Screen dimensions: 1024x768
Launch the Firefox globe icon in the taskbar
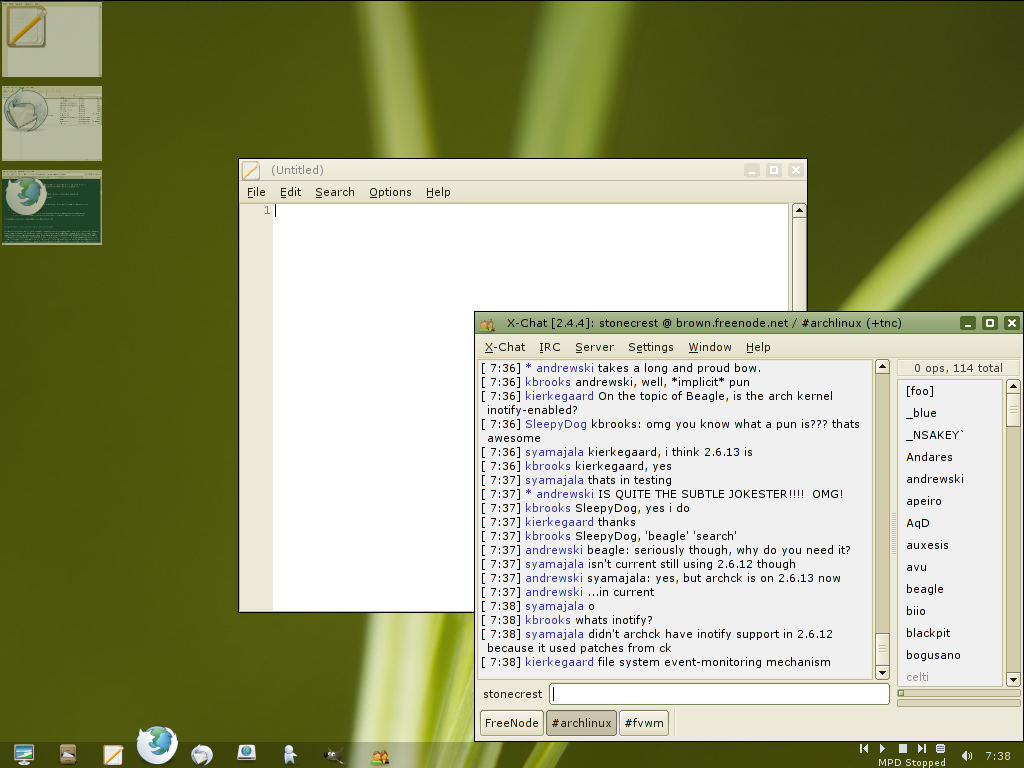click(x=157, y=744)
